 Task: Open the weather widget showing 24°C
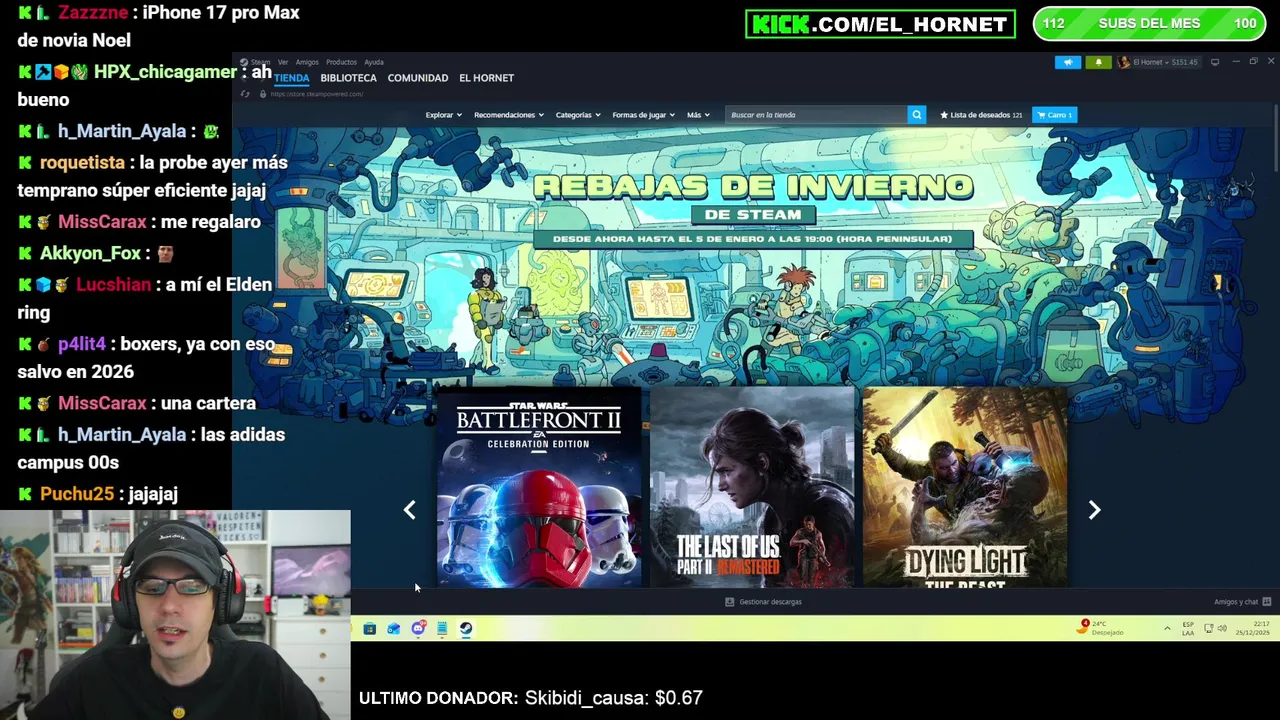(x=1100, y=628)
